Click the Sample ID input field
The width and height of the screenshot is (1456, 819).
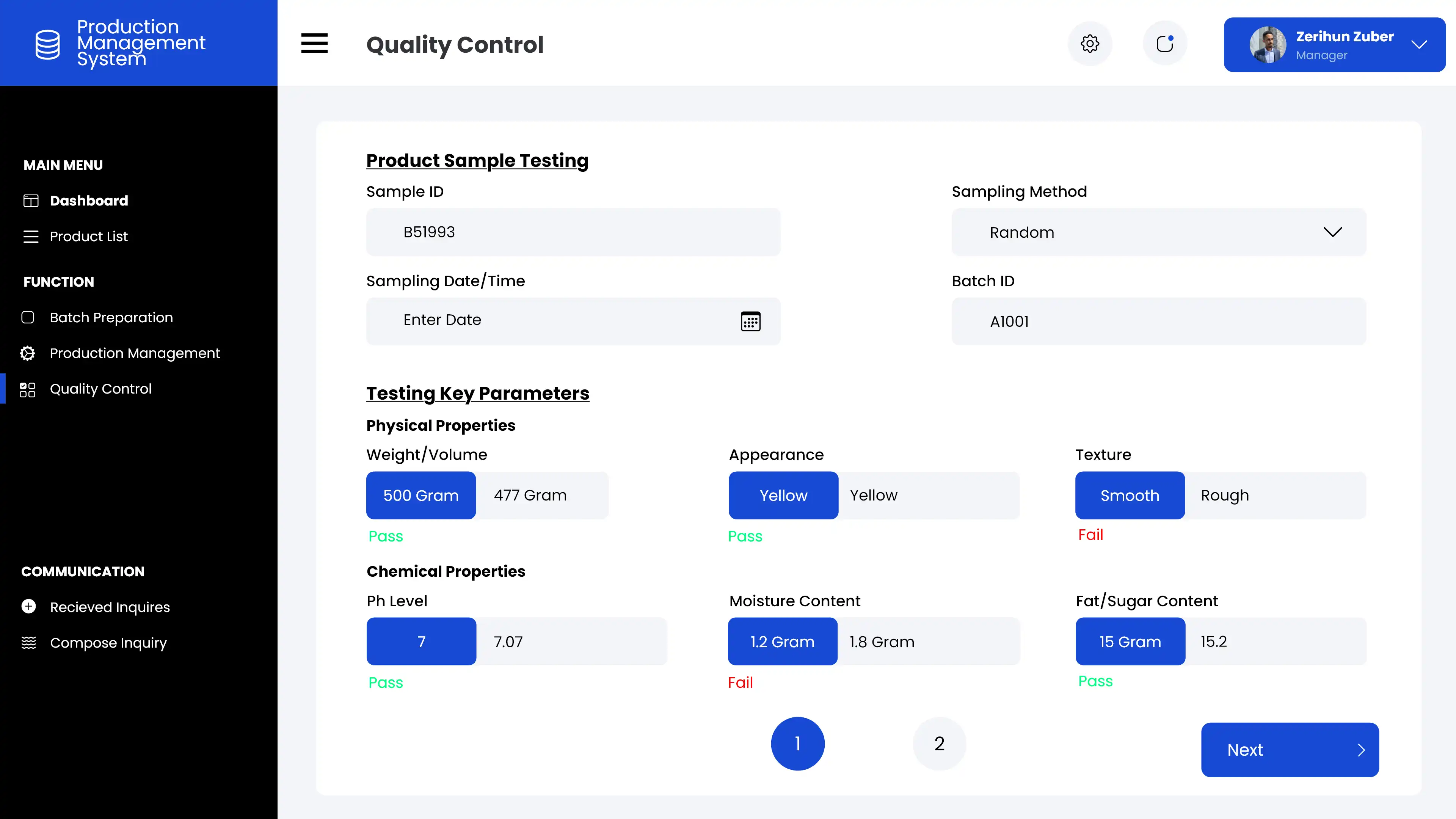click(x=573, y=232)
